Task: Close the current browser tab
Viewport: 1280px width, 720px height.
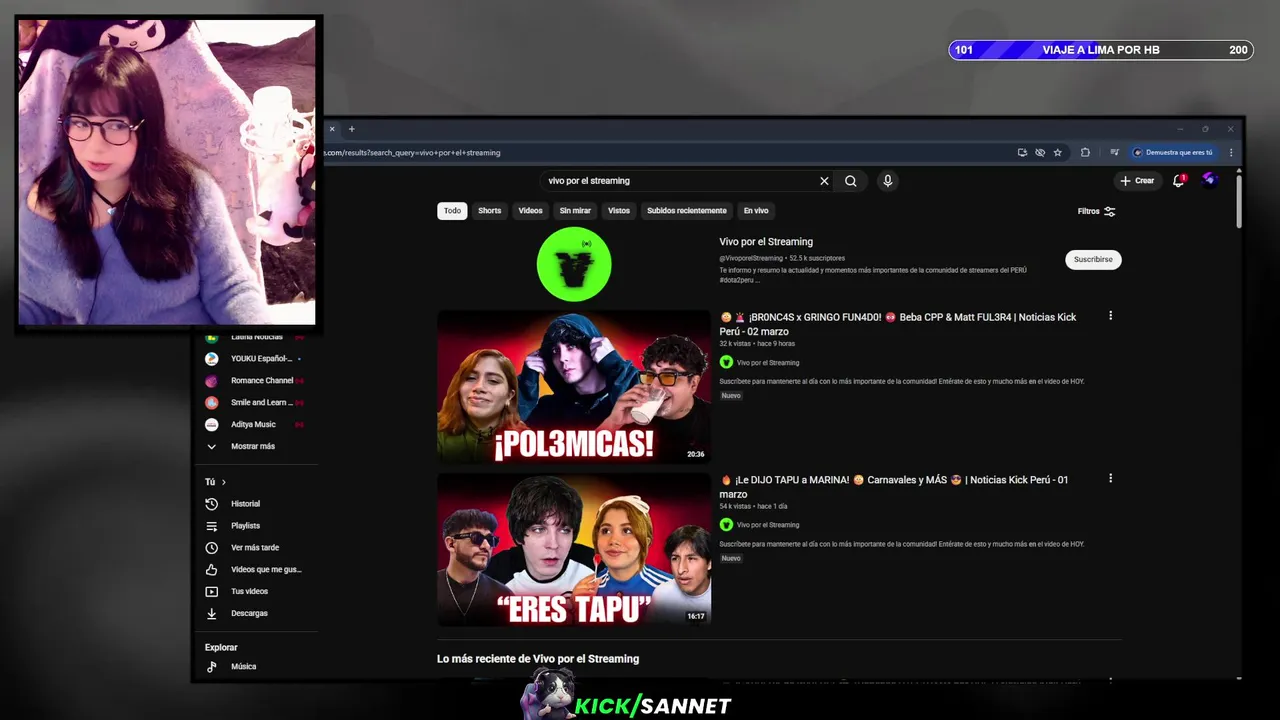Action: pyautogui.click(x=332, y=129)
